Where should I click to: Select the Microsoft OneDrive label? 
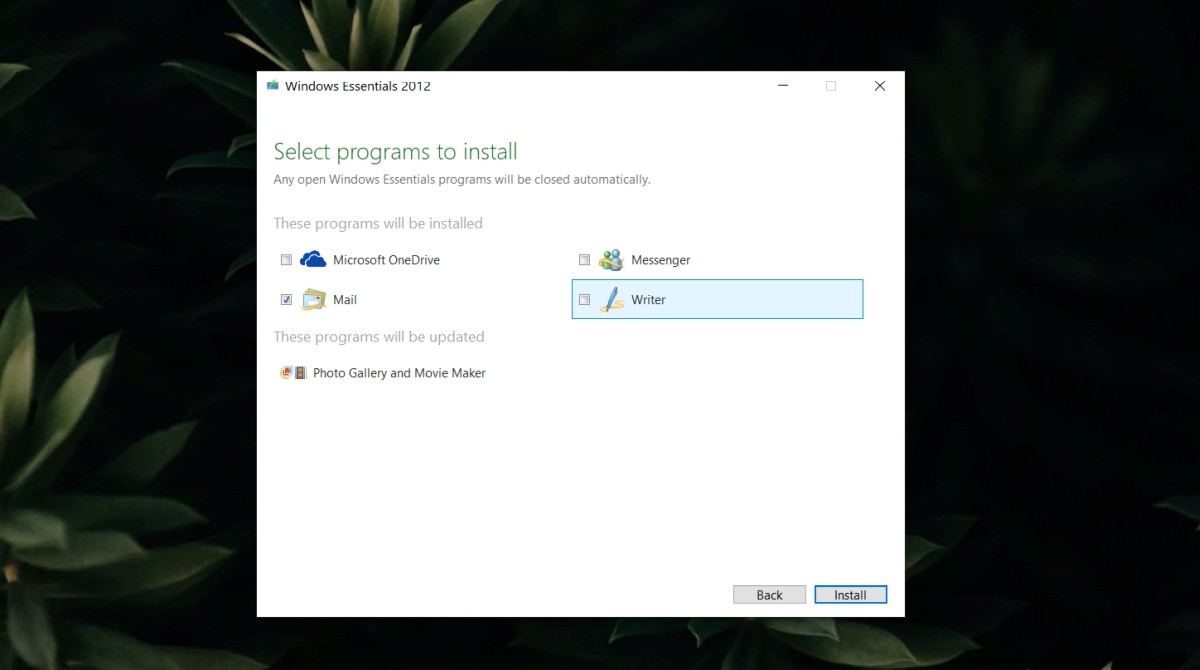pos(386,260)
